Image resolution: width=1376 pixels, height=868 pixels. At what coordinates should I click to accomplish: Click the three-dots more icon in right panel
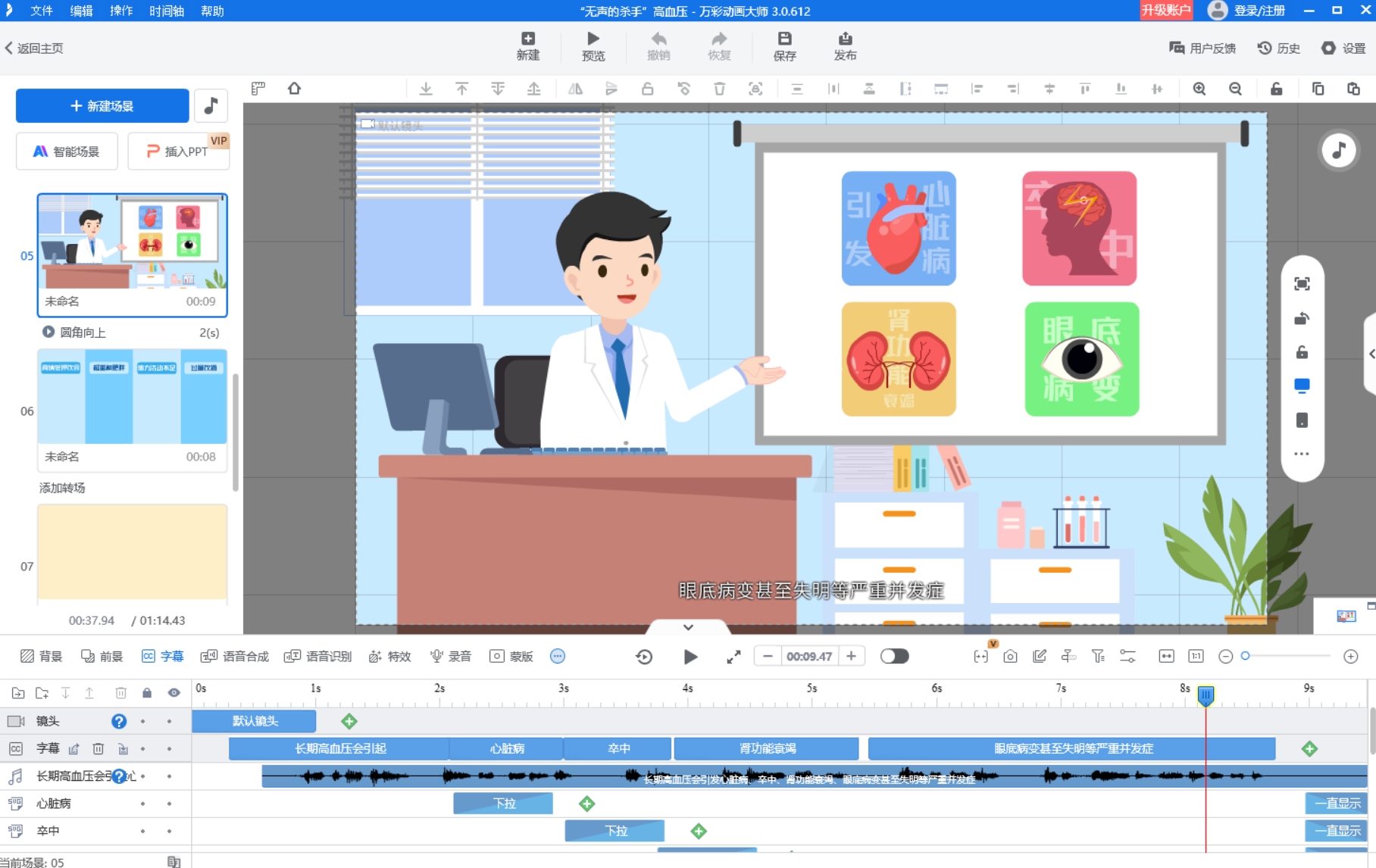(1302, 454)
